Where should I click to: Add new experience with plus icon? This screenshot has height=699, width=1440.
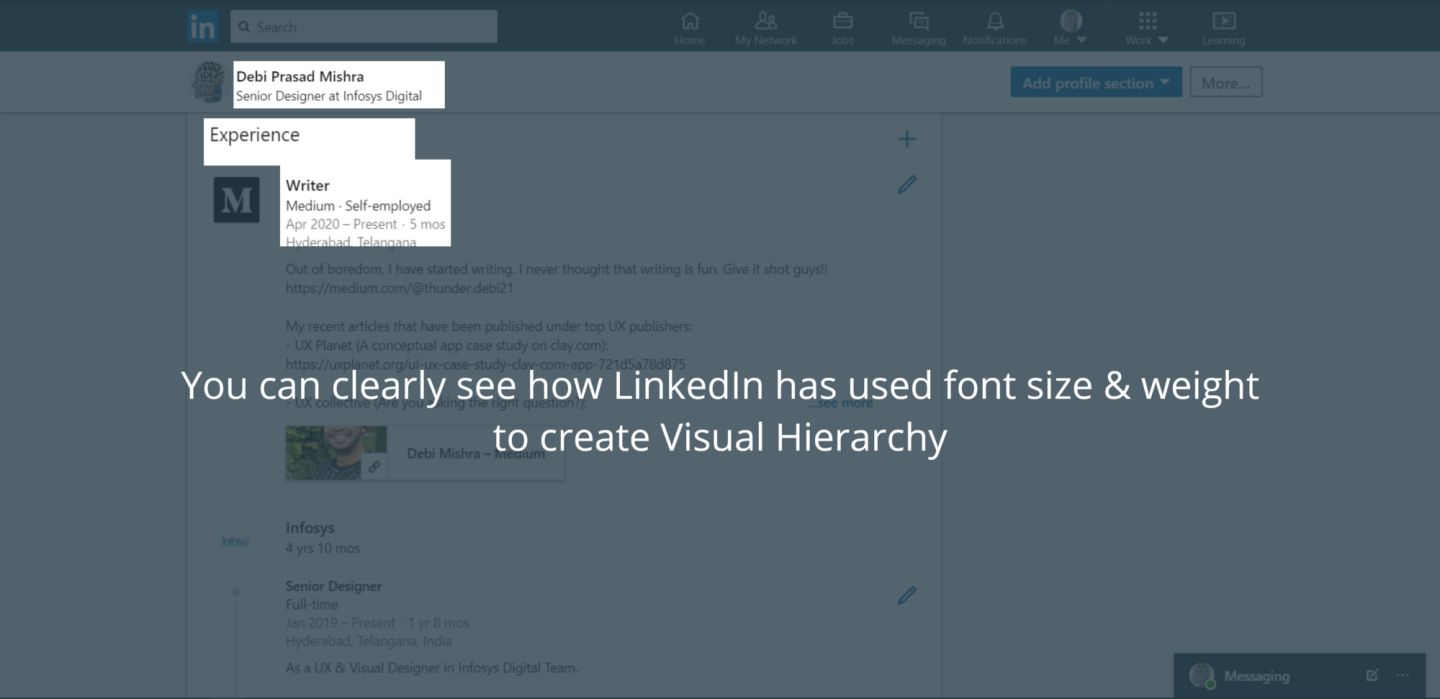tap(906, 139)
